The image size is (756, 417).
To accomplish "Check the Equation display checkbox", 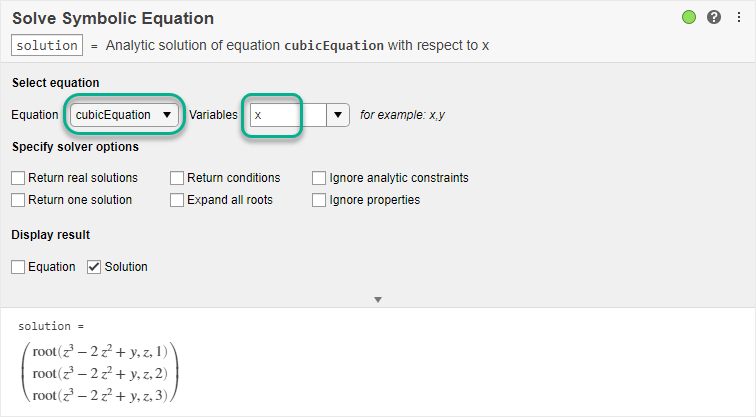I will [18, 267].
